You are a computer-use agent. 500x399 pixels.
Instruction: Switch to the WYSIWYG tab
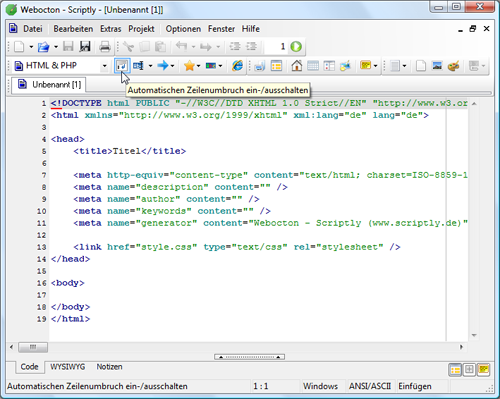(x=68, y=367)
